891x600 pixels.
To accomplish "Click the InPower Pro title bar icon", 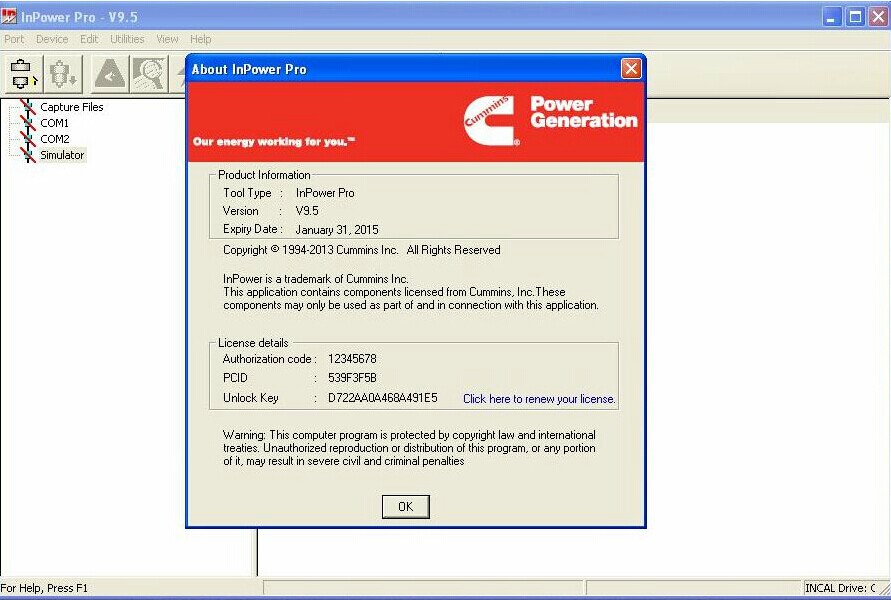I will click(10, 16).
